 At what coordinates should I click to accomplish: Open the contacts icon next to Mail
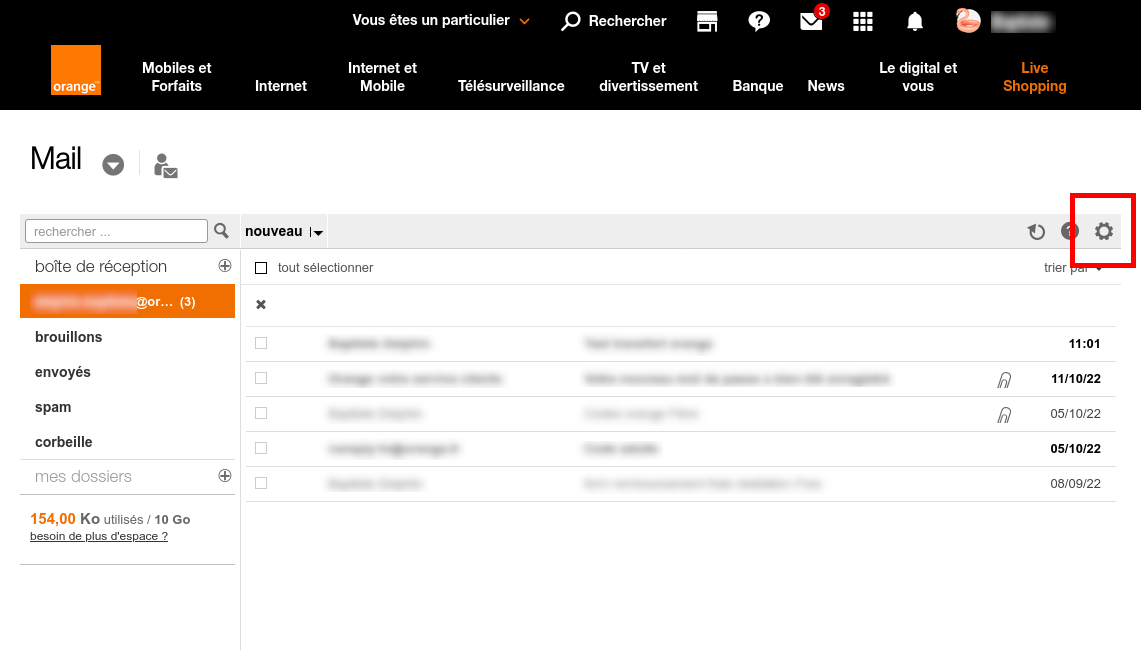point(166,165)
